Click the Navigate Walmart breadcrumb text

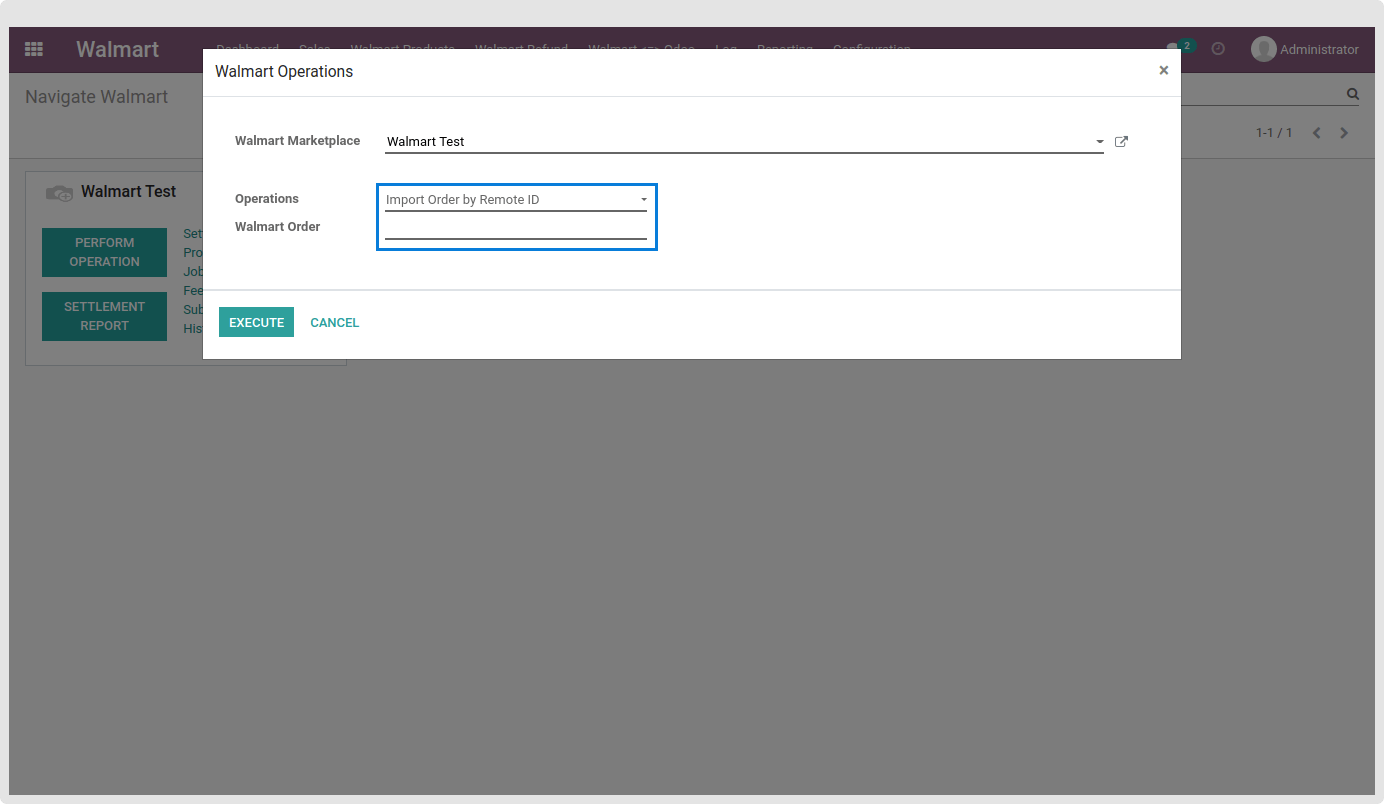tap(96, 97)
